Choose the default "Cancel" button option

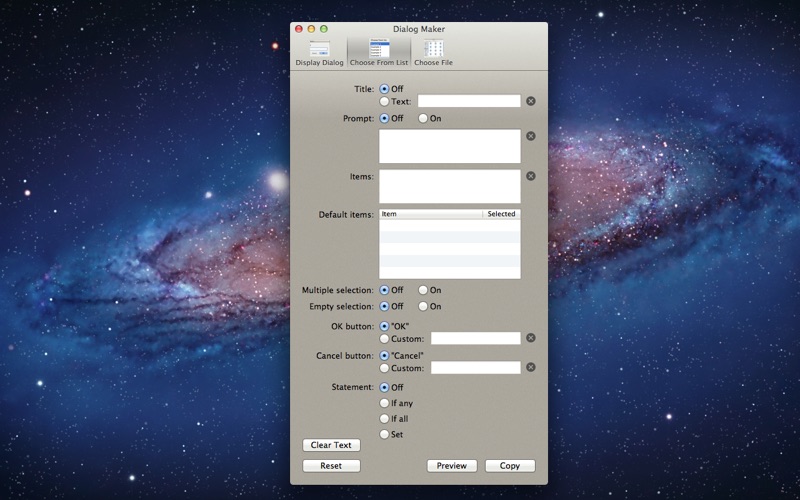point(384,356)
